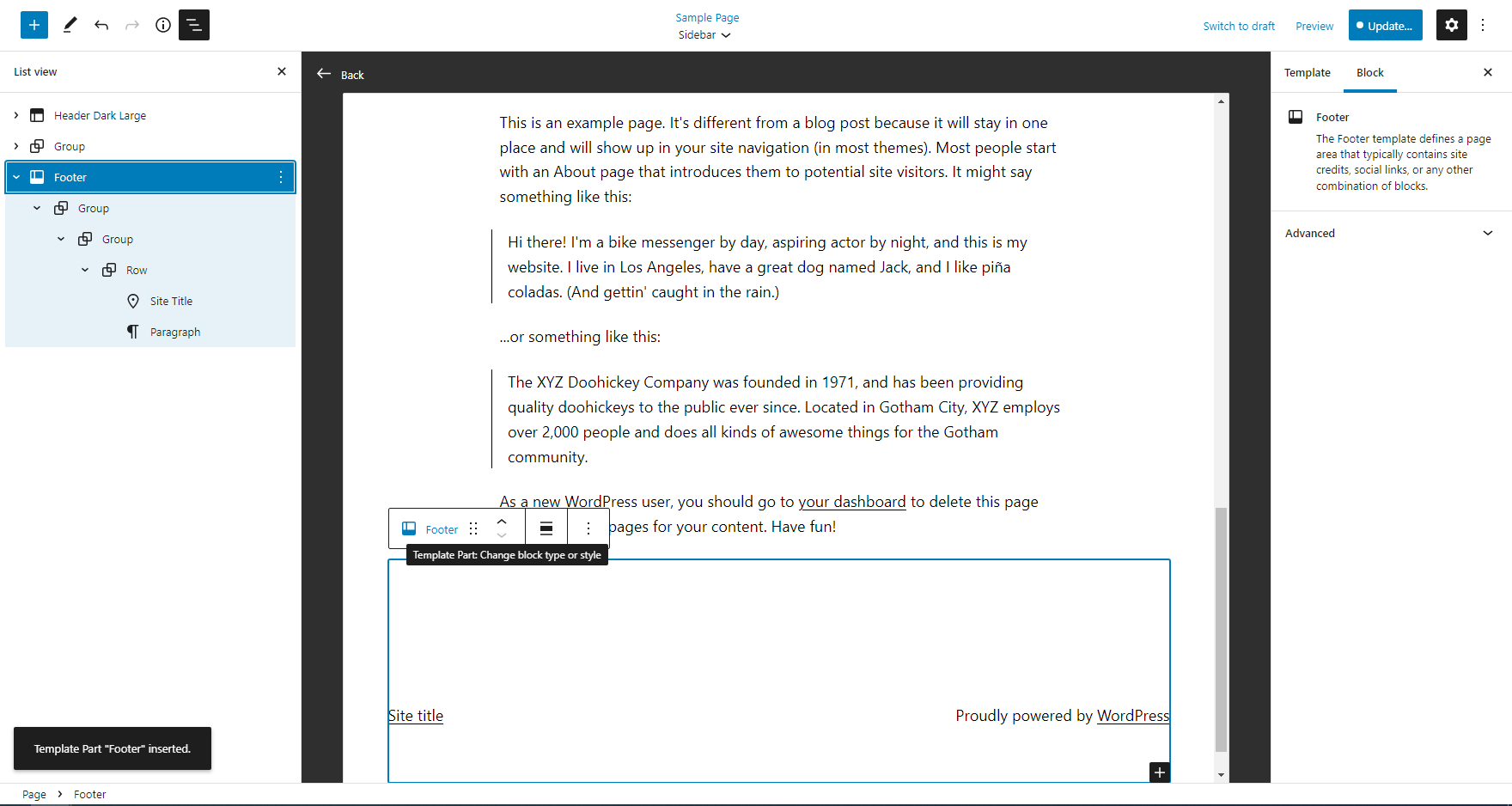Collapse the Row item in list view
Screen dimensions: 1512x806
85,270
